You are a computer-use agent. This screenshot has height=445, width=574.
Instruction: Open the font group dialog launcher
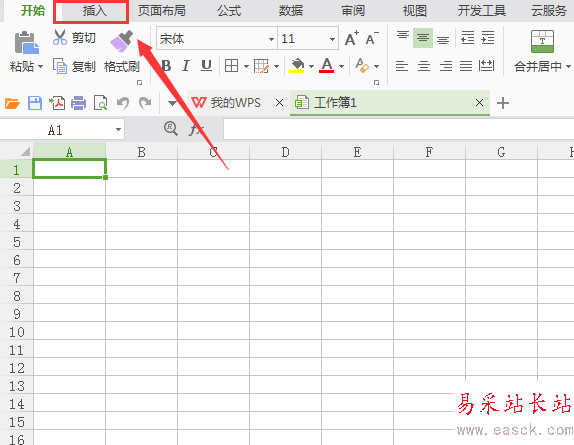coord(376,83)
